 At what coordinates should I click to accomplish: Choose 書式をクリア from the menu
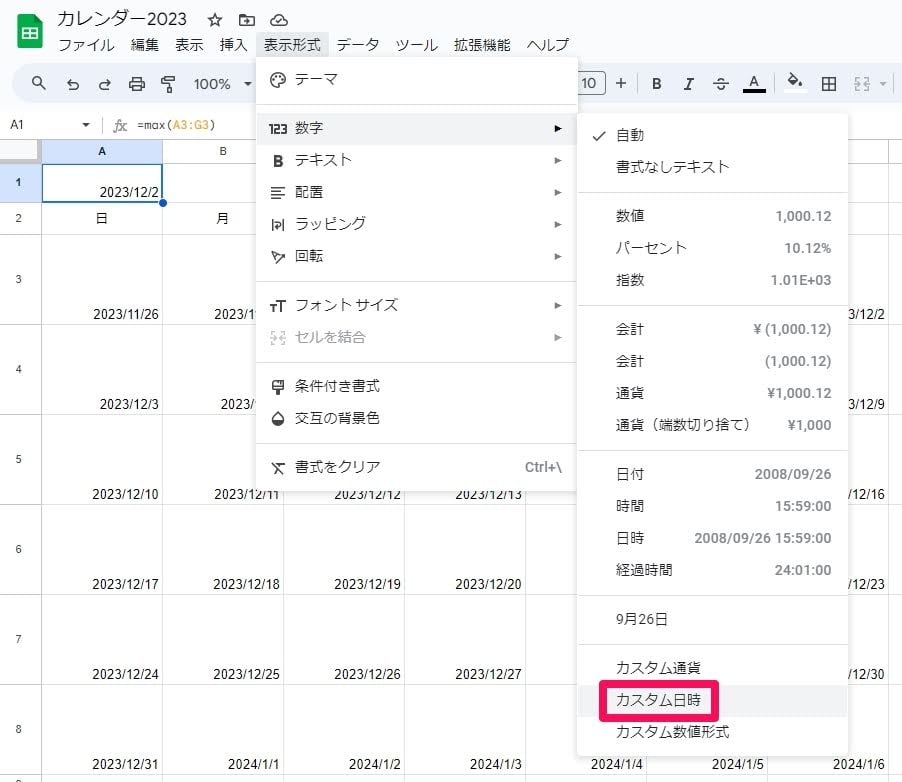pos(416,467)
